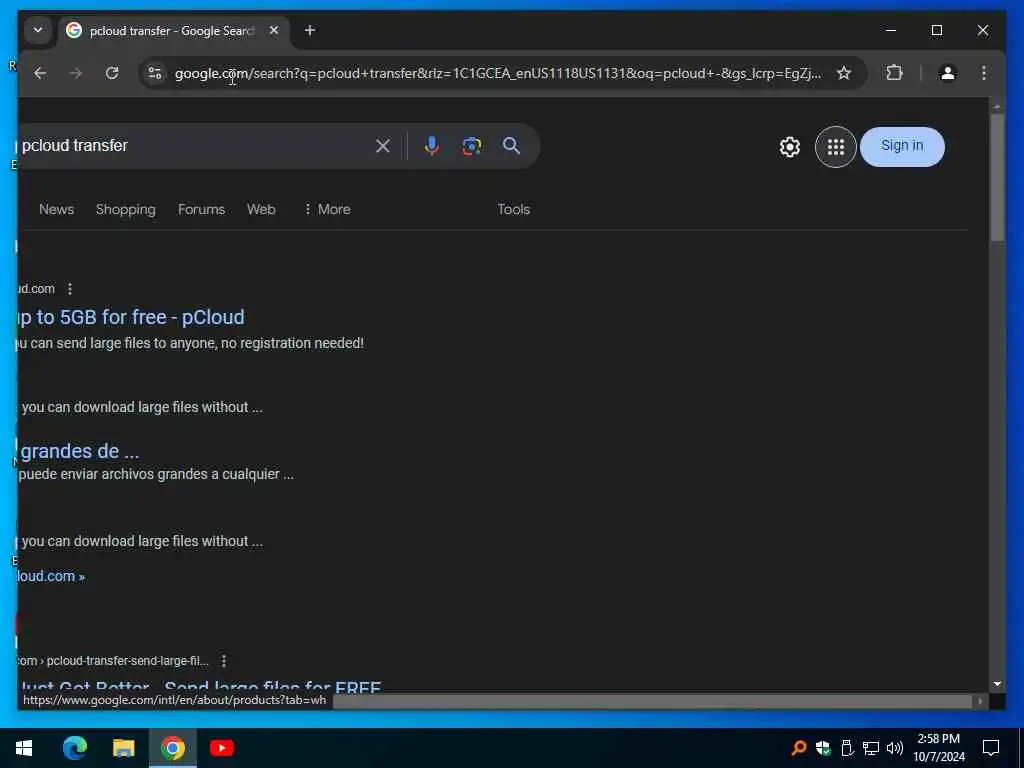Viewport: 1024px width, 768px height.
Task: Open YouTube from the taskbar
Action: click(x=221, y=748)
